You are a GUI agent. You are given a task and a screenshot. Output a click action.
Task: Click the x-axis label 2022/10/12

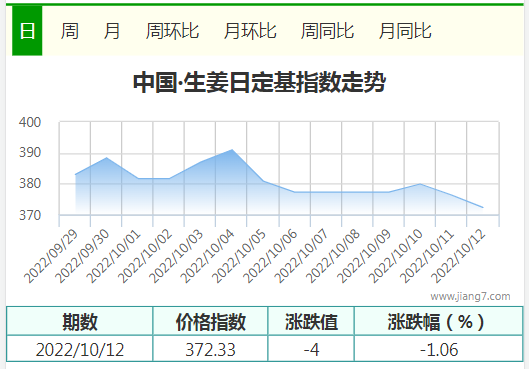(x=458, y=256)
